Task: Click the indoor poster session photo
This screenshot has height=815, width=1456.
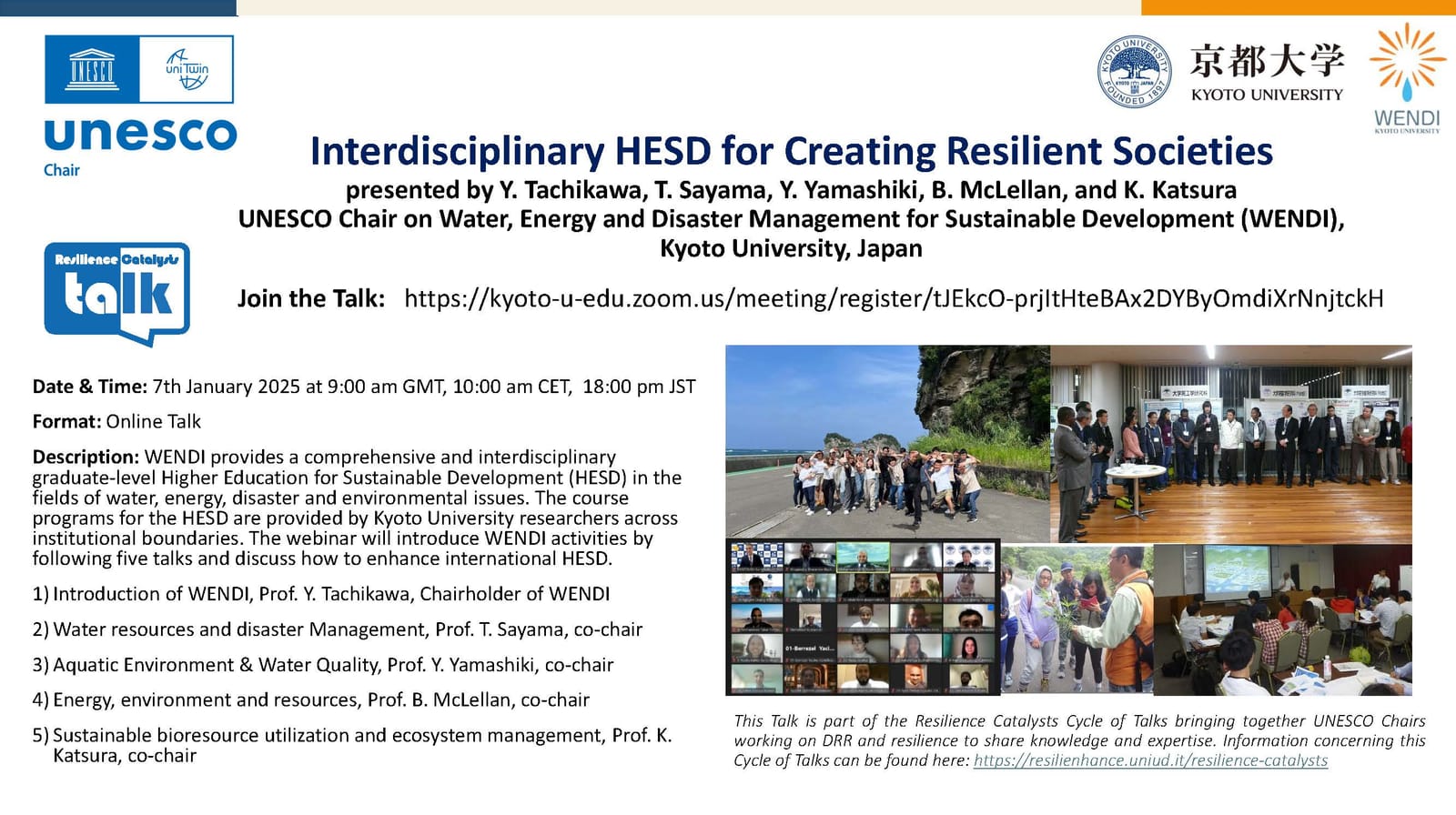Action: click(1231, 444)
